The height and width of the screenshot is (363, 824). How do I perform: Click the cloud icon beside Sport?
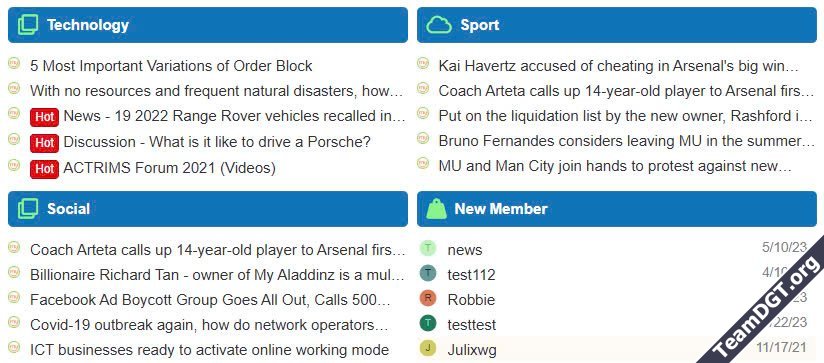click(x=439, y=25)
